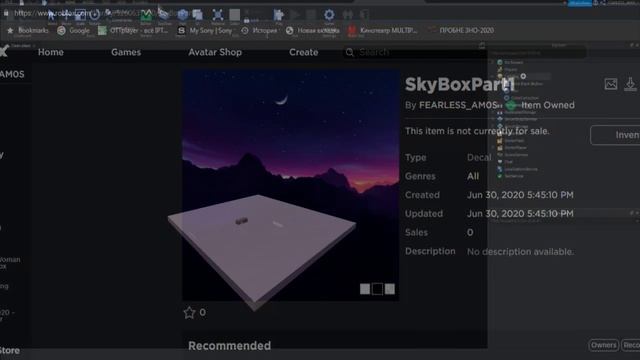Screen dimensions: 640x360
Task: Open Game Settings gear icon
Action: [x=329, y=15]
